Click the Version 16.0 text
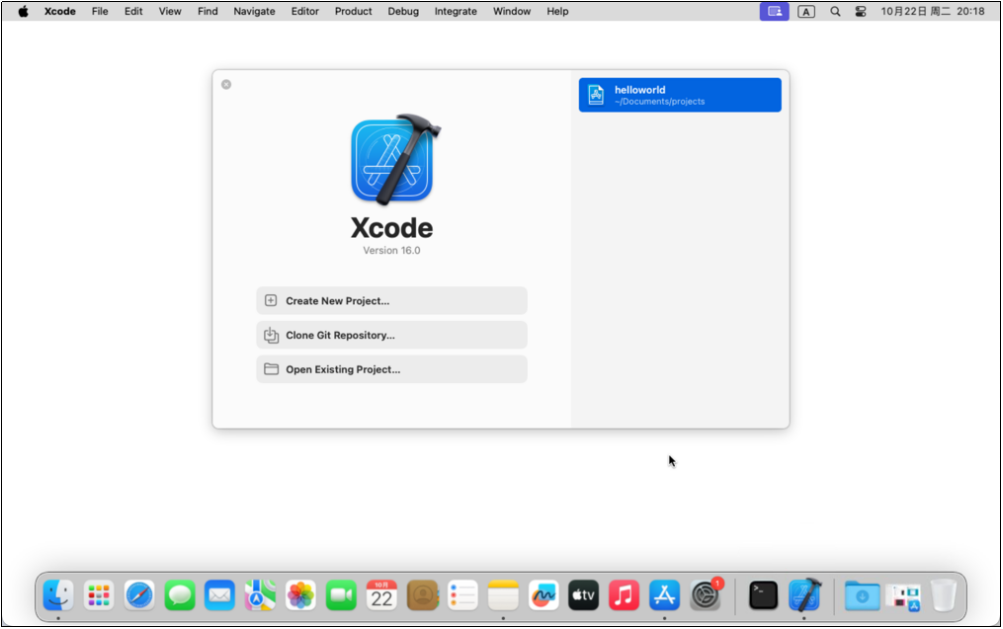This screenshot has width=1003, height=629. pyautogui.click(x=391, y=251)
